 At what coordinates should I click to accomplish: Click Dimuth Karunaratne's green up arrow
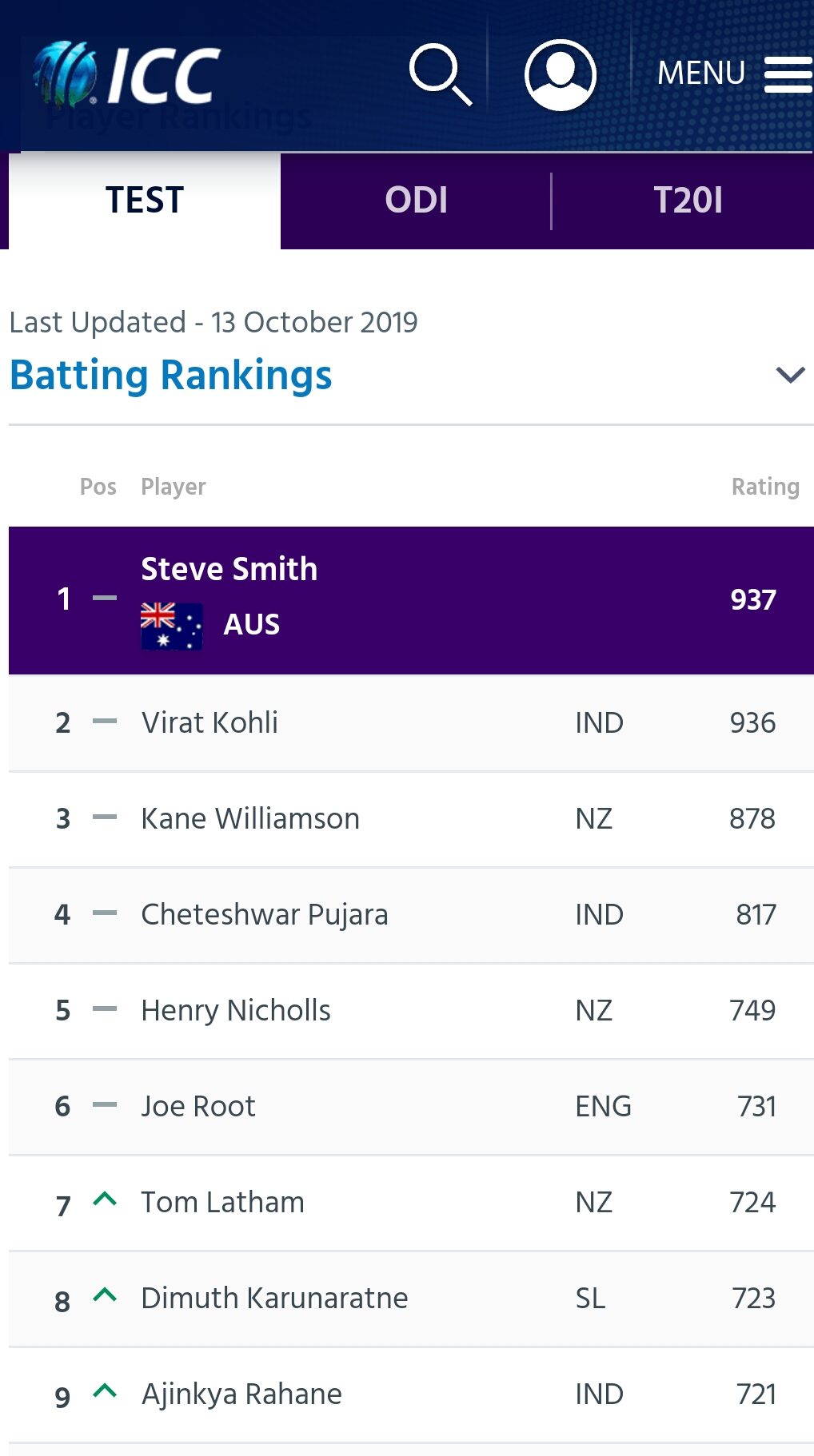[x=105, y=1295]
